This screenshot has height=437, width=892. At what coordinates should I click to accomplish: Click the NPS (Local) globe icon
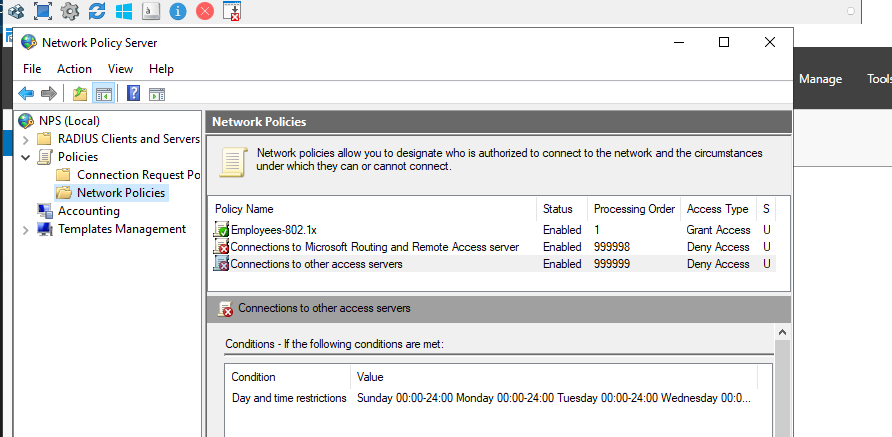coord(26,121)
